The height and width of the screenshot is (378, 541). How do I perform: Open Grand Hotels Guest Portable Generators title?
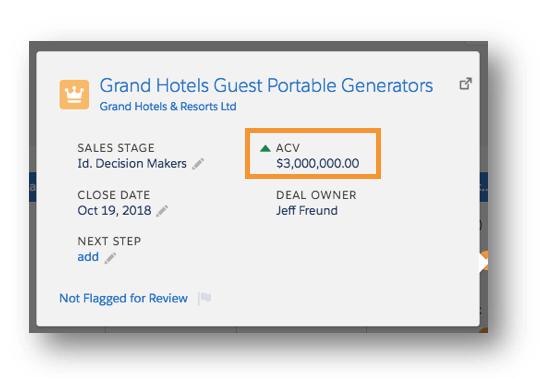pos(266,85)
